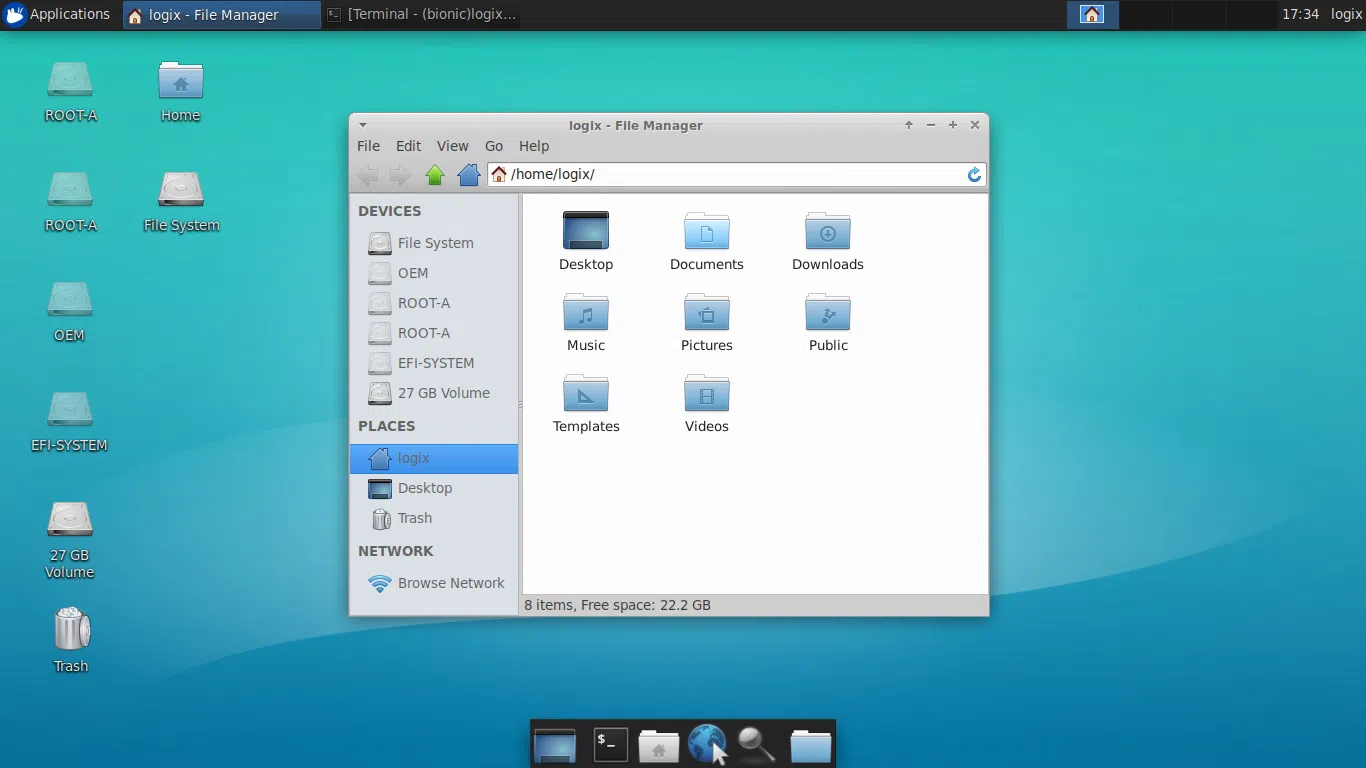Click the window menu triangle in the titlebar

click(363, 125)
